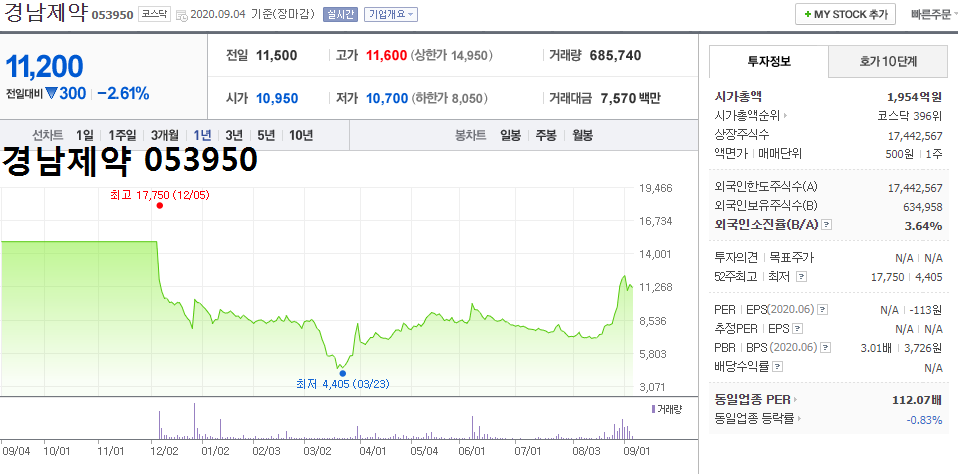Click the 상장주식수 value 17,442,567

point(915,135)
